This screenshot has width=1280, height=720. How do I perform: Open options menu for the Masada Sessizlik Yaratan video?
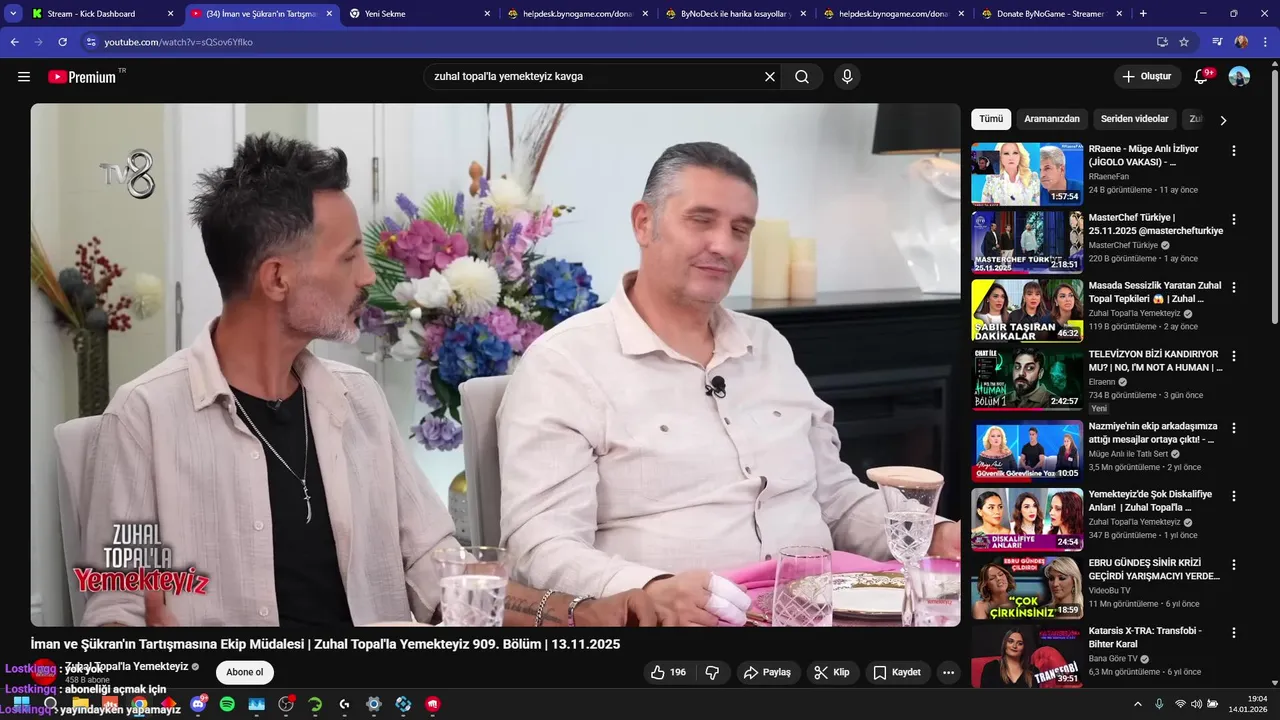point(1234,287)
